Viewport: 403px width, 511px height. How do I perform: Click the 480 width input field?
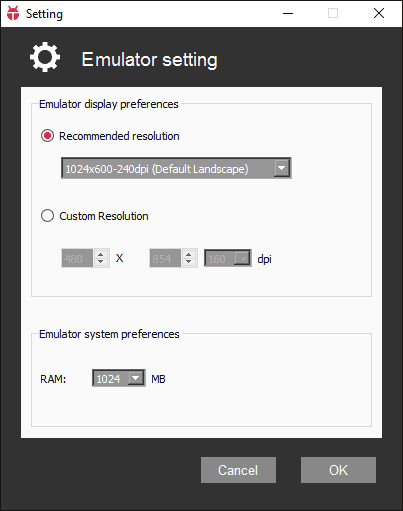(x=77, y=258)
